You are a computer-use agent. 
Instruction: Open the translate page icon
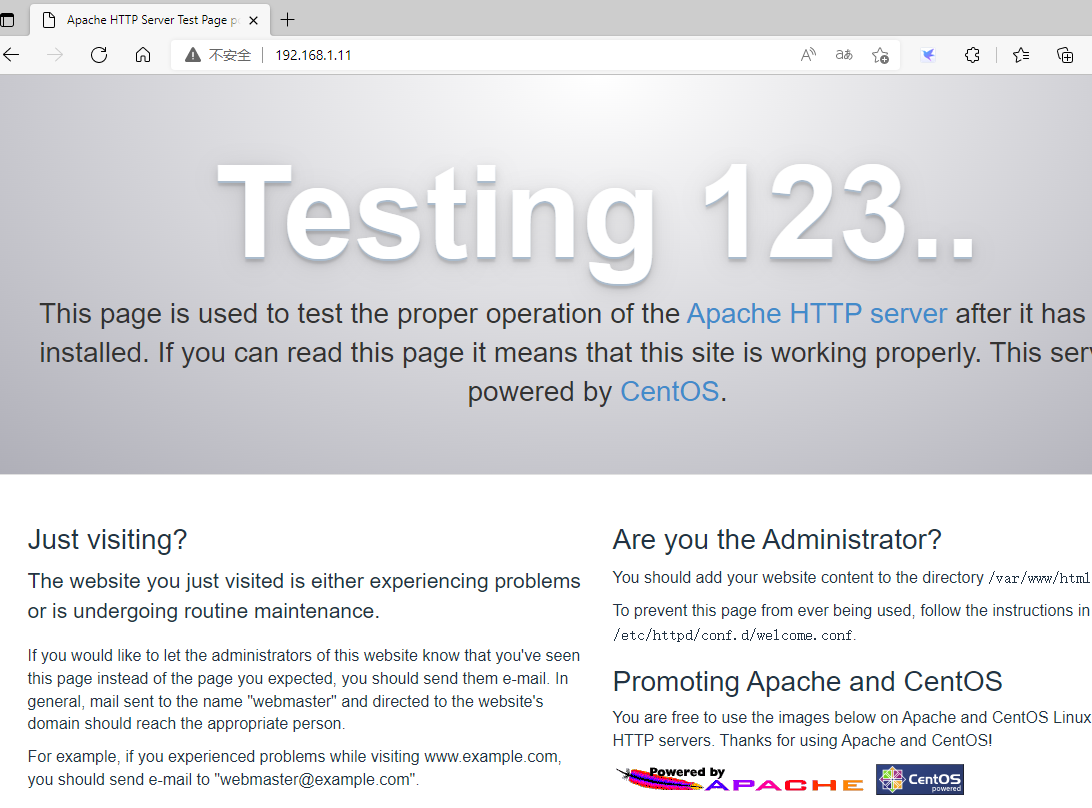pyautogui.click(x=844, y=55)
